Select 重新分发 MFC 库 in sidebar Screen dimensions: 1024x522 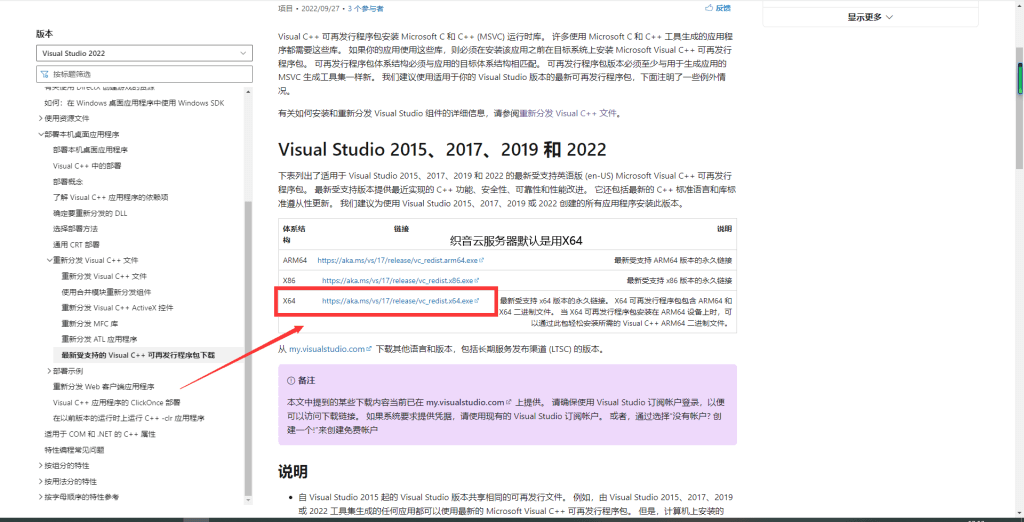point(90,323)
